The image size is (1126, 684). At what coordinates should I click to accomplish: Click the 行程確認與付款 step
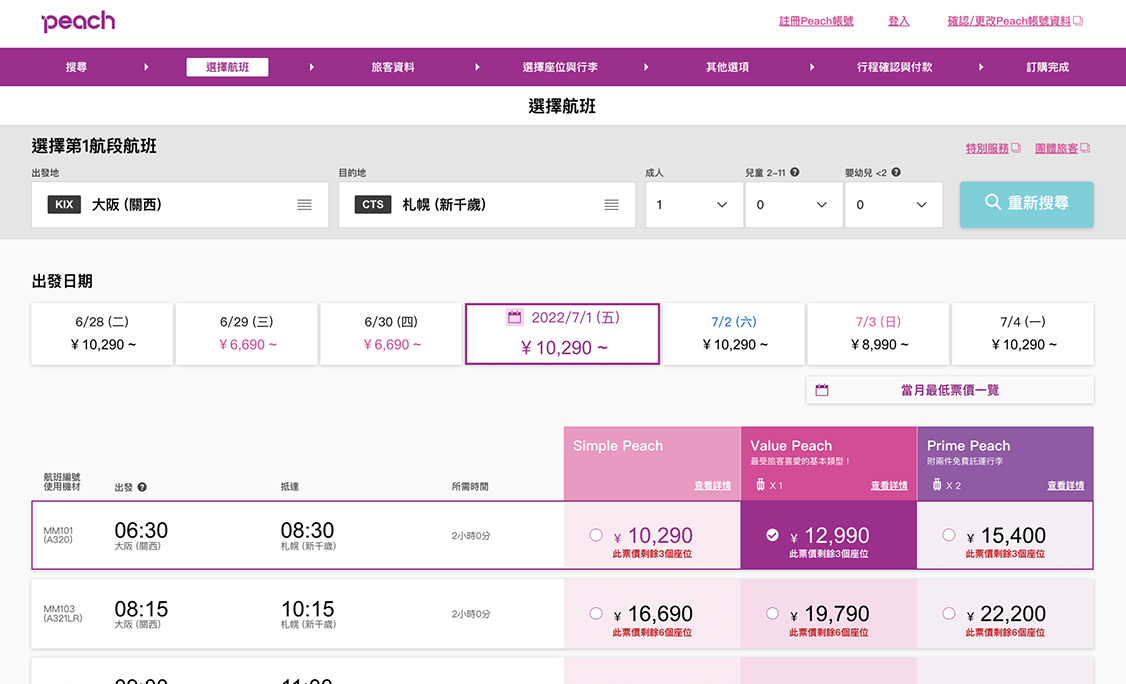click(895, 67)
